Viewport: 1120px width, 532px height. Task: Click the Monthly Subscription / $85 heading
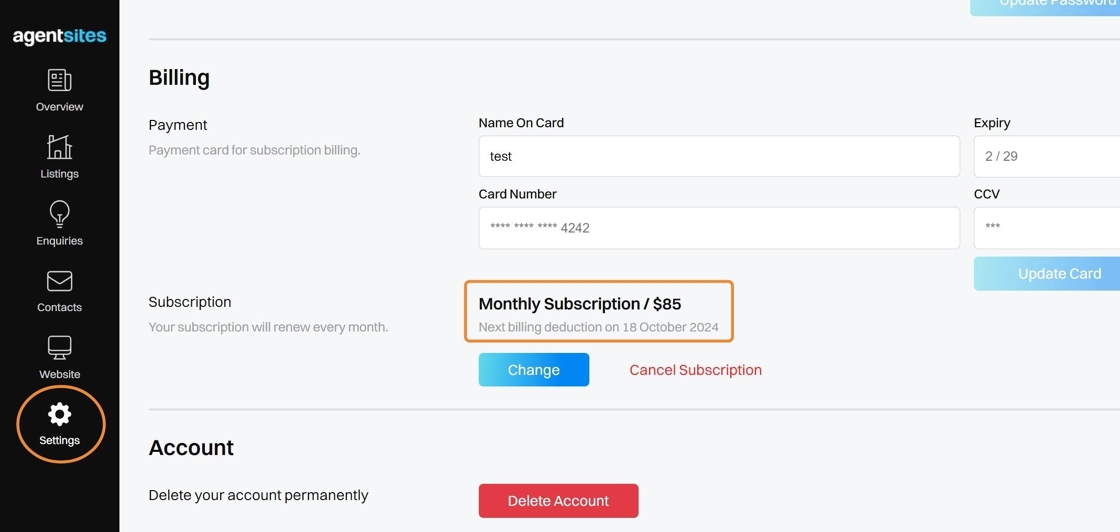click(579, 304)
